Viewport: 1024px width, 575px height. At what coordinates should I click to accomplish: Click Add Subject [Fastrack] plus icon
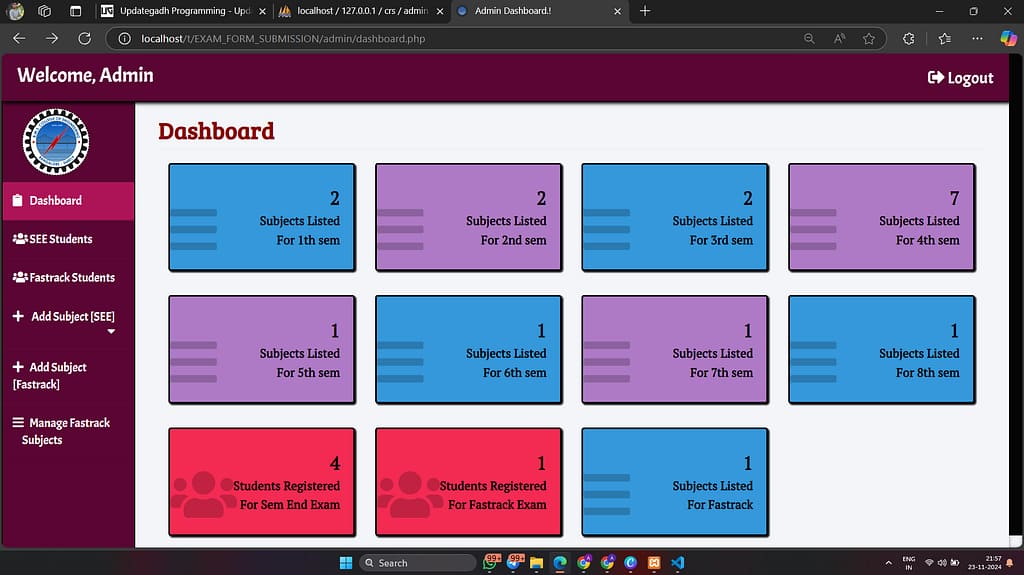(18, 367)
